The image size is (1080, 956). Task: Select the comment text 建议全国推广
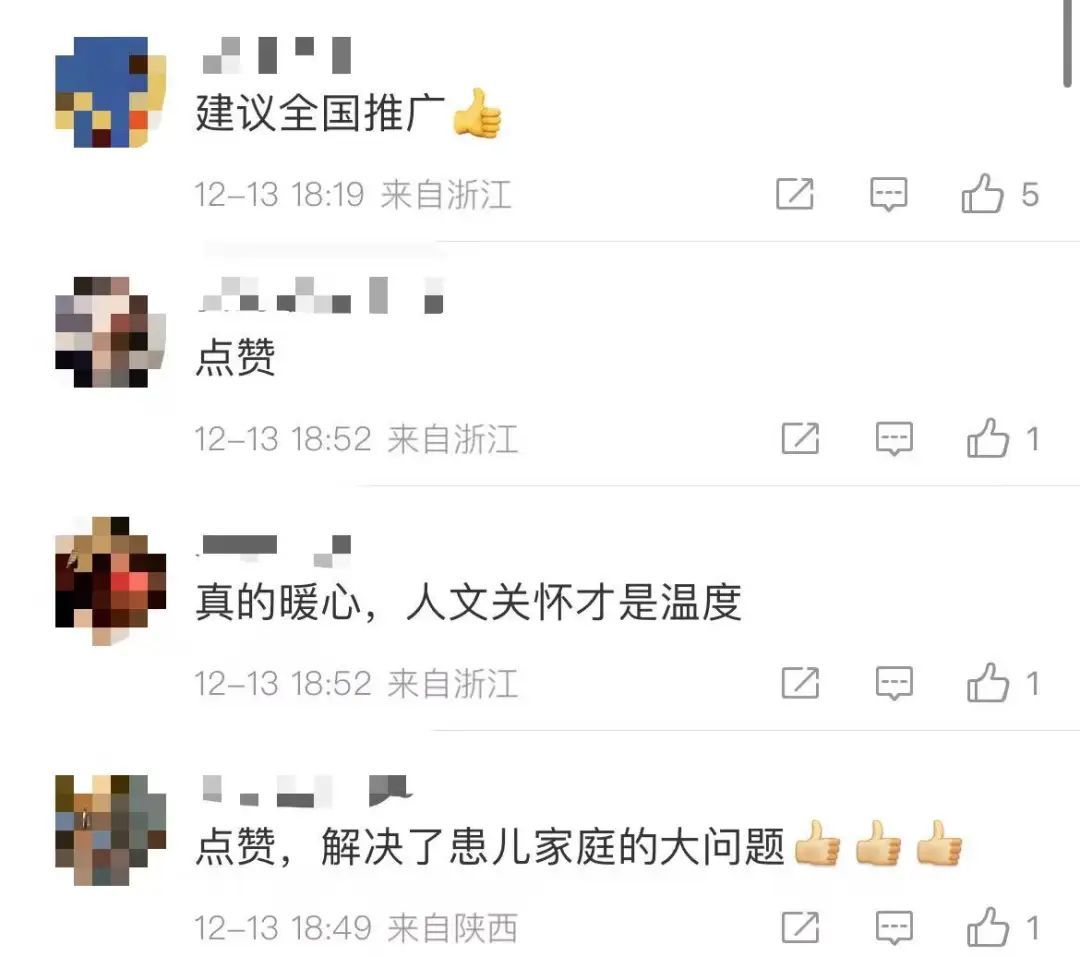[x=320, y=113]
